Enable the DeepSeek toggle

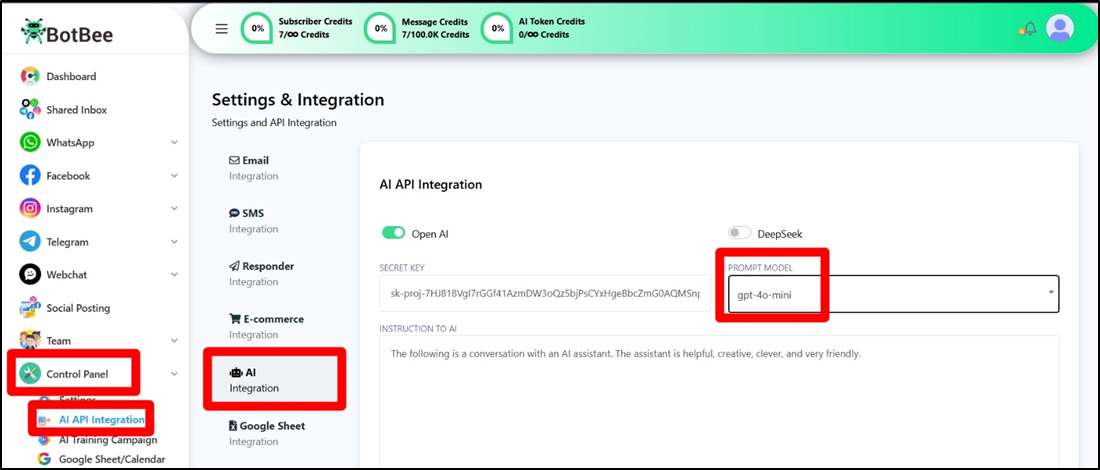tap(739, 233)
